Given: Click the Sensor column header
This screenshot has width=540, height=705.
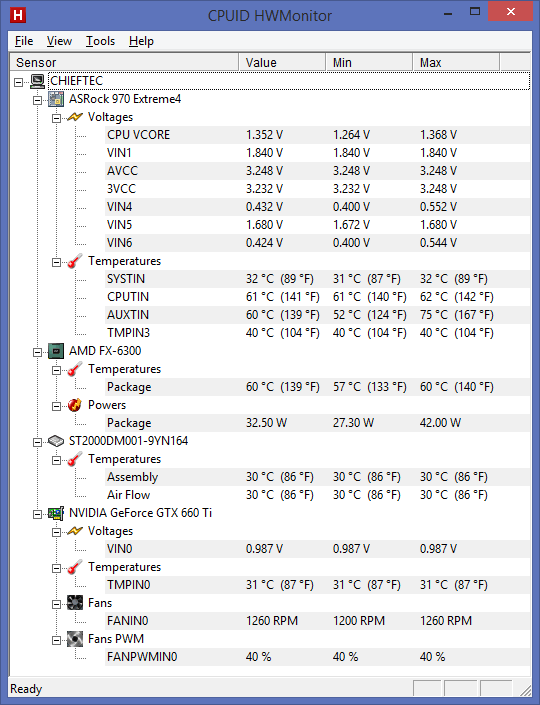Looking at the screenshot, I should point(124,62).
